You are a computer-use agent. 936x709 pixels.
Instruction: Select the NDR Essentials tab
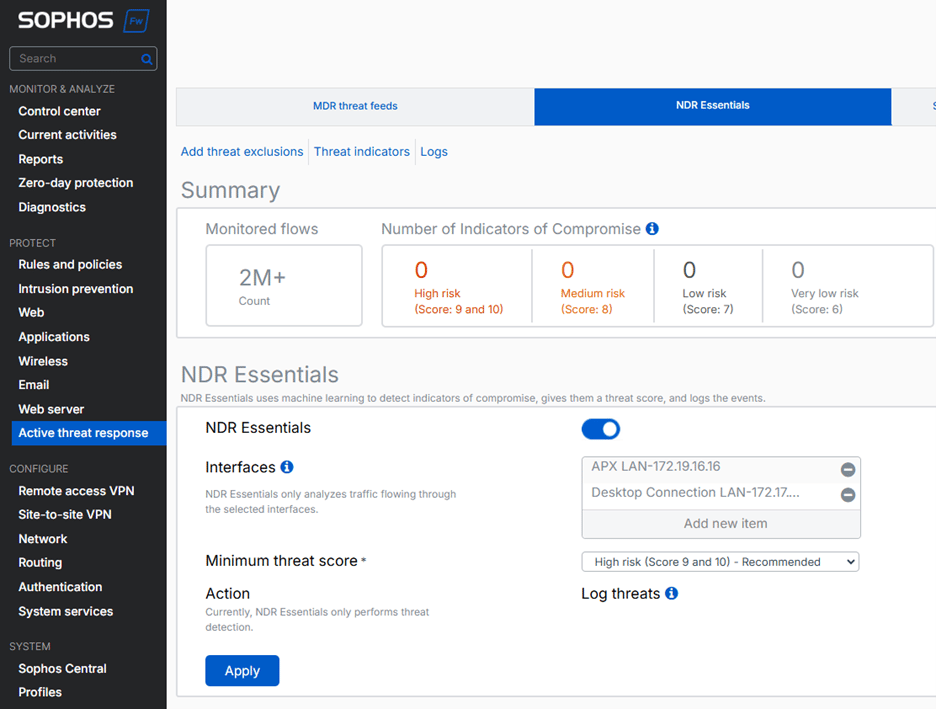711,106
